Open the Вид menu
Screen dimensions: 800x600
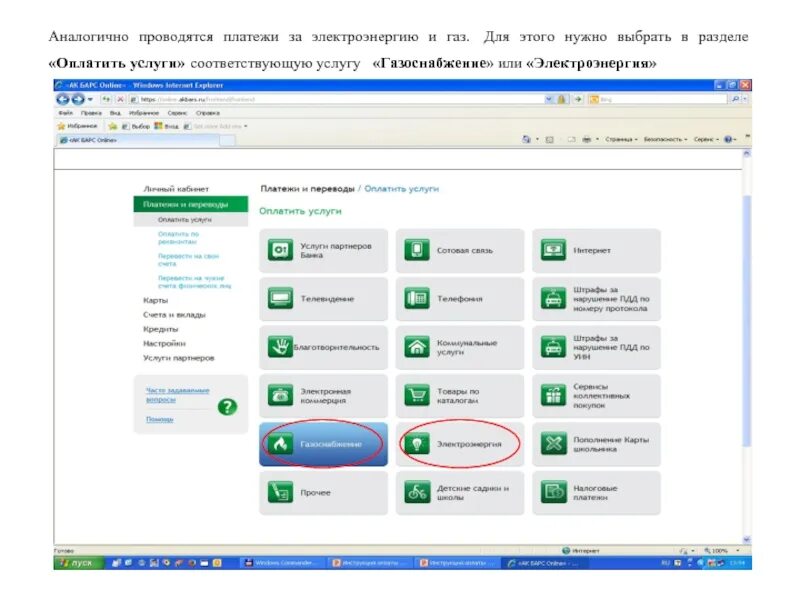115,113
